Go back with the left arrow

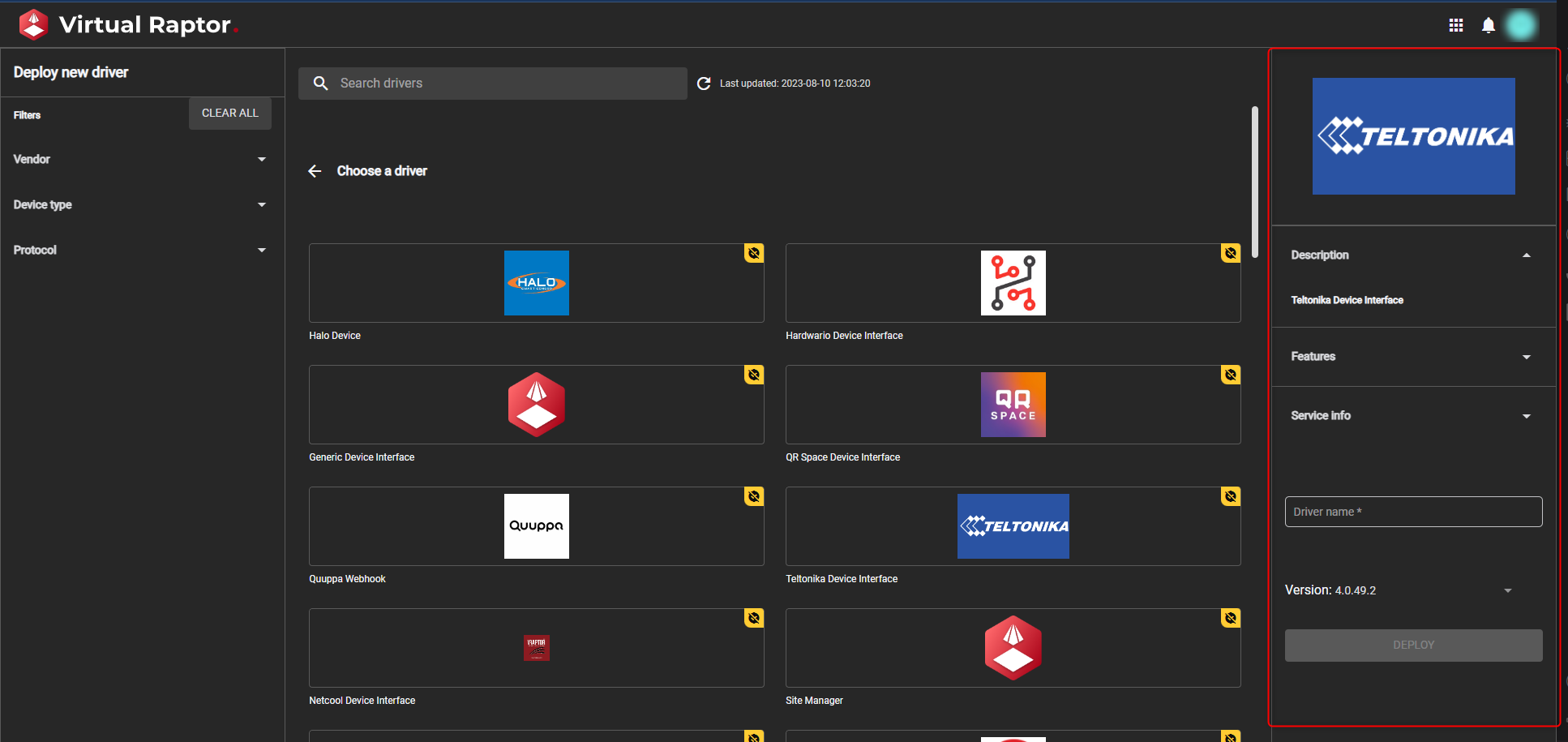pyautogui.click(x=315, y=171)
